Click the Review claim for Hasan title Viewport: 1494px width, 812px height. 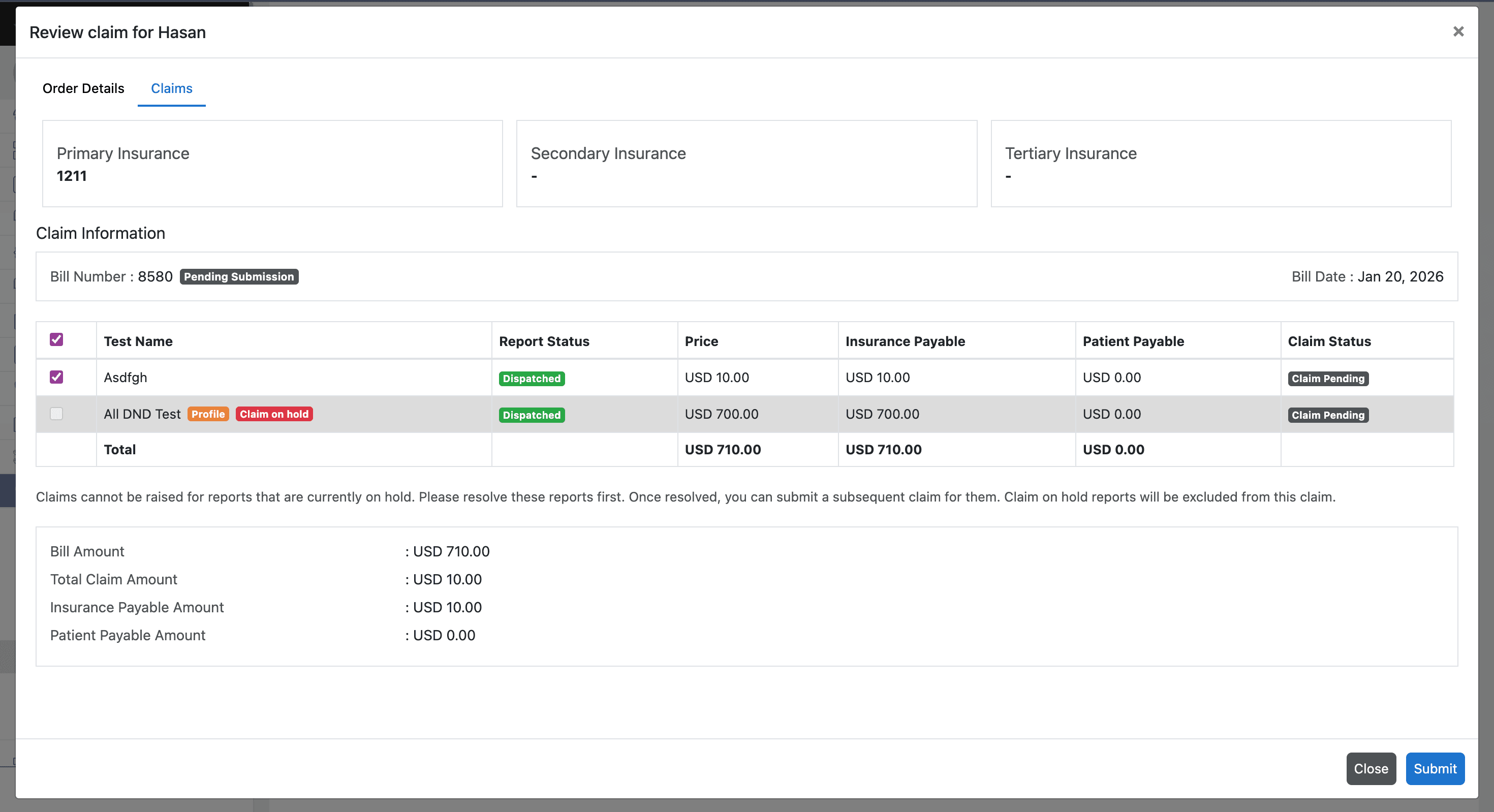pos(118,33)
